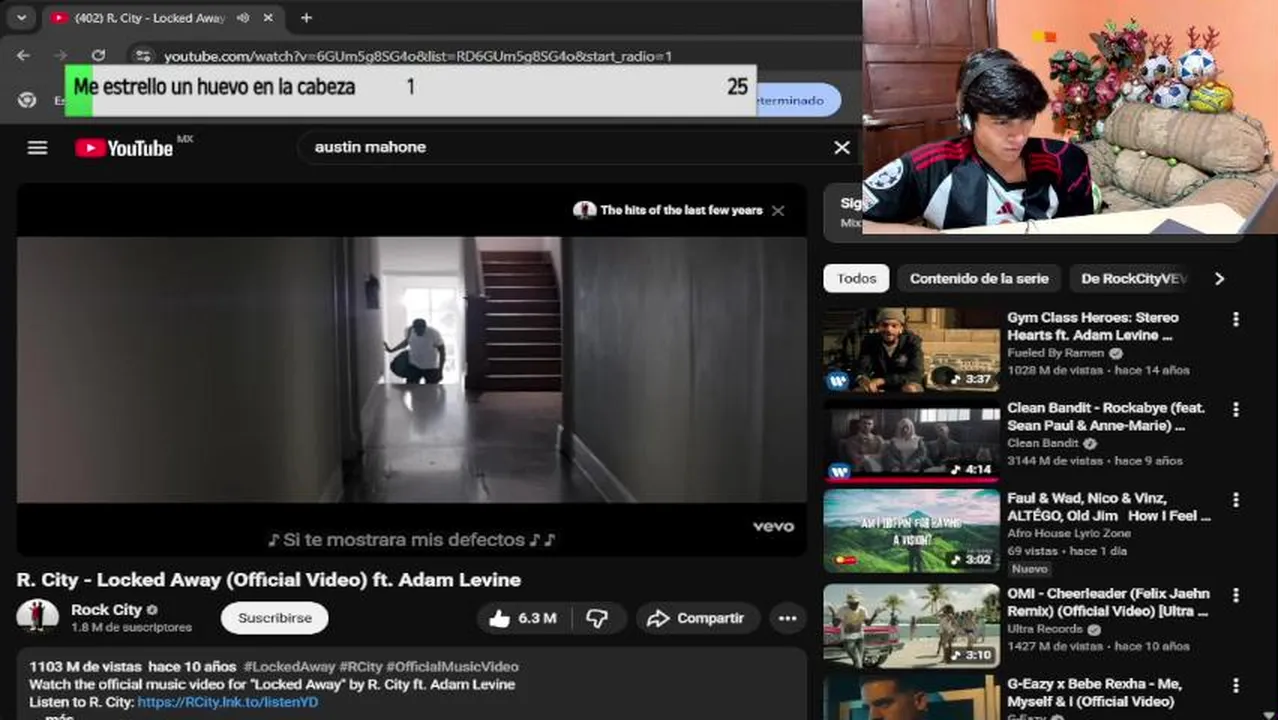The height and width of the screenshot is (720, 1278).
Task: Like the Locked Away video
Action: coord(522,618)
